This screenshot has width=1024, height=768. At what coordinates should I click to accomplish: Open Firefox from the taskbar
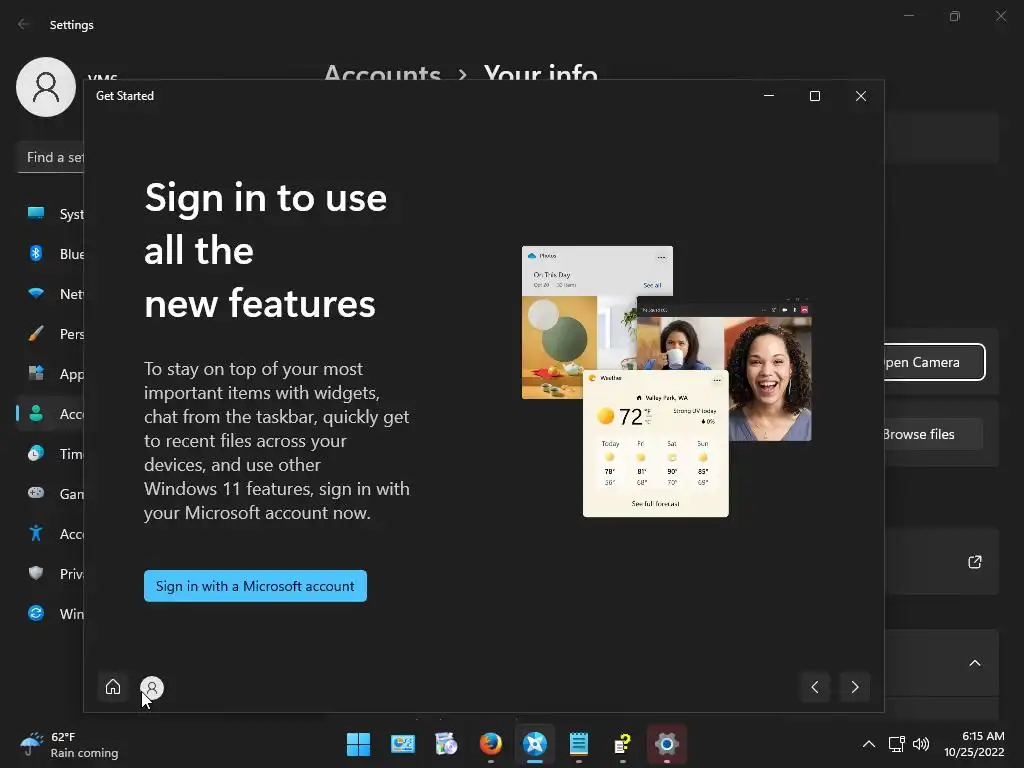(490, 744)
